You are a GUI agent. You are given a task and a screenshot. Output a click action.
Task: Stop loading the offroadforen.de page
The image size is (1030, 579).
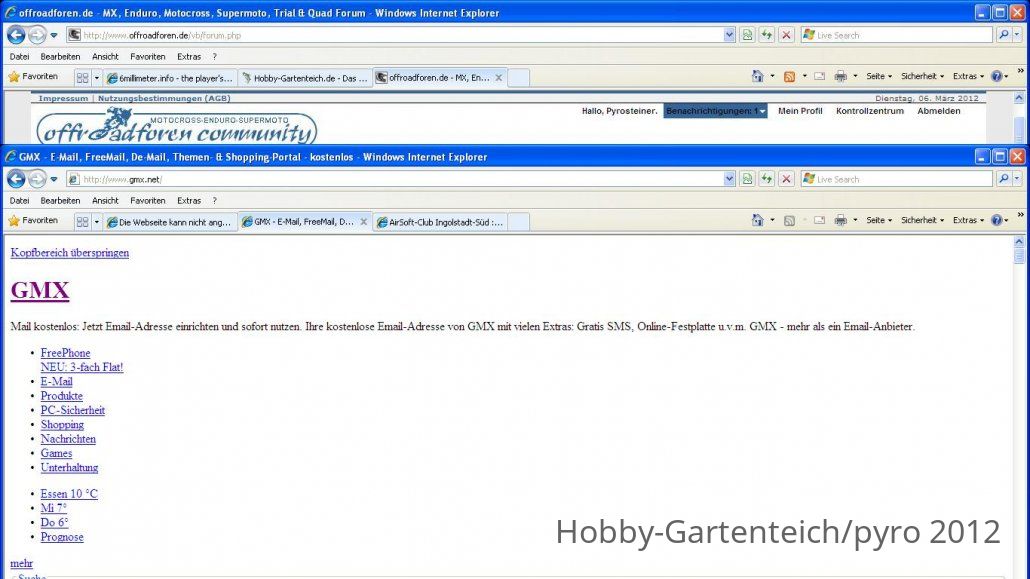point(786,35)
